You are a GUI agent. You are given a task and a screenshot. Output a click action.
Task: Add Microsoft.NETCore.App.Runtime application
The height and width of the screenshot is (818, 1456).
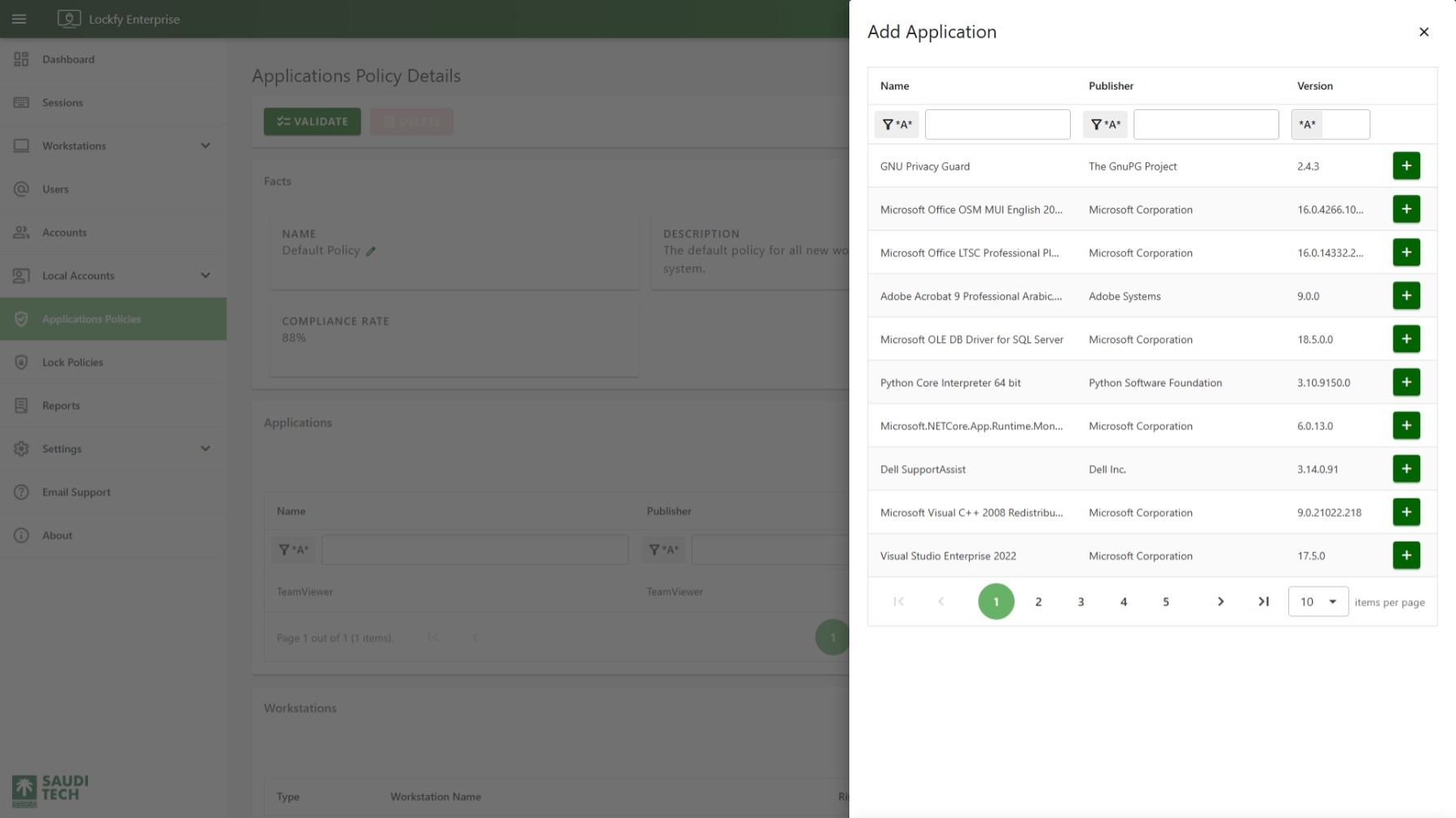pos(1406,424)
